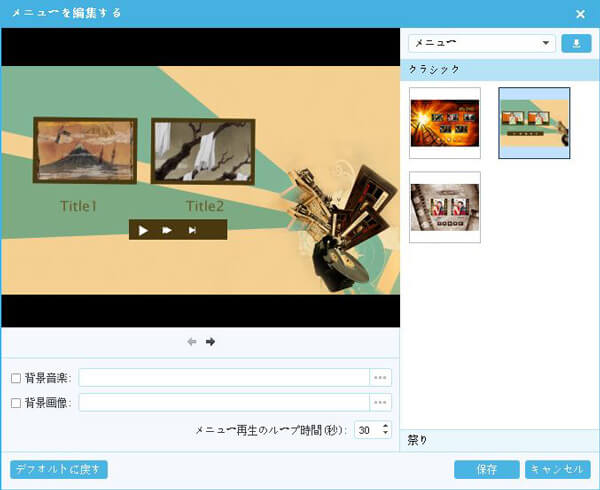Open the メニュー dropdown list
This screenshot has width=600, height=490.
point(482,43)
